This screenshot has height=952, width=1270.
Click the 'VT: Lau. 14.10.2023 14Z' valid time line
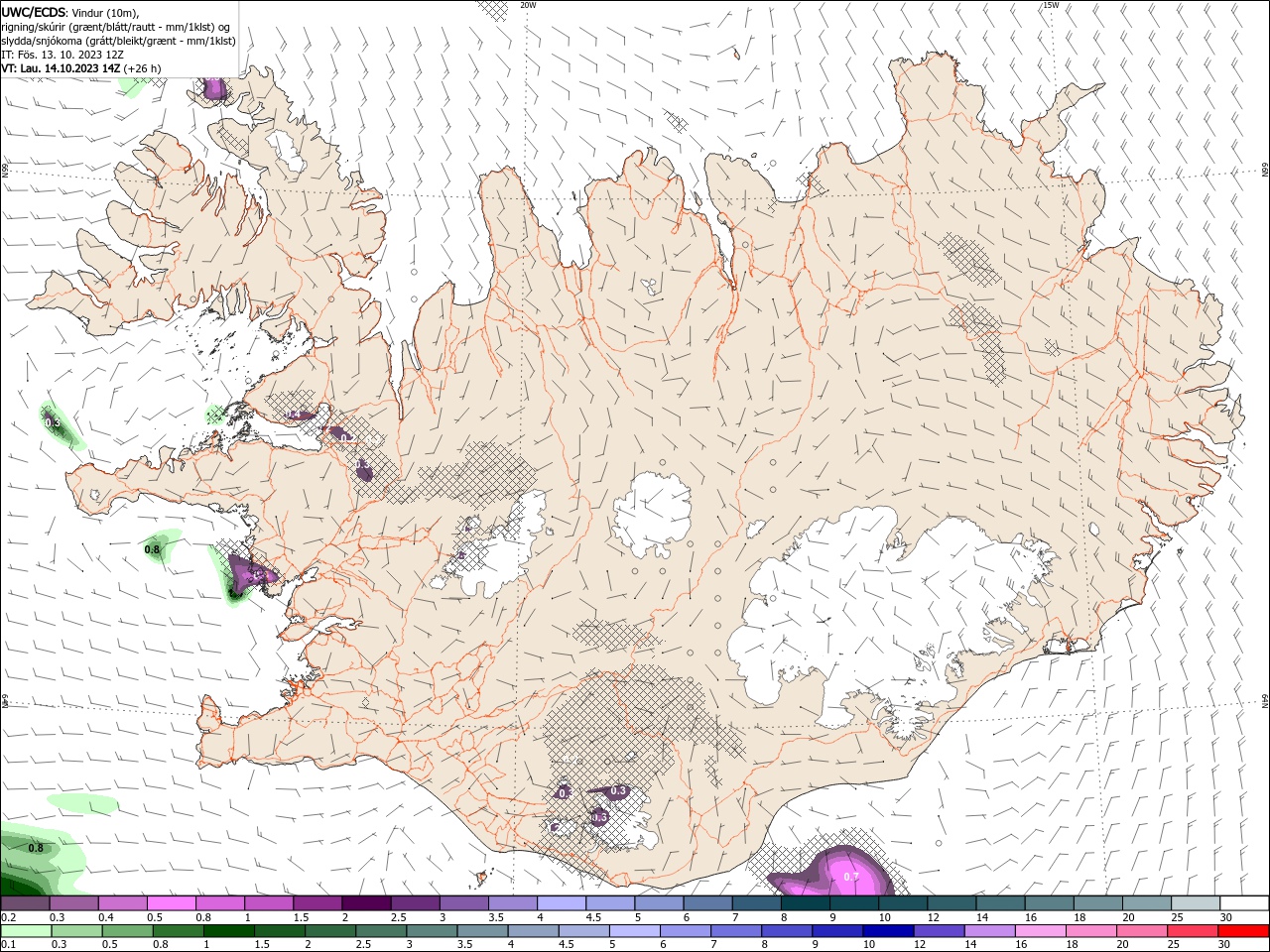coord(61,68)
